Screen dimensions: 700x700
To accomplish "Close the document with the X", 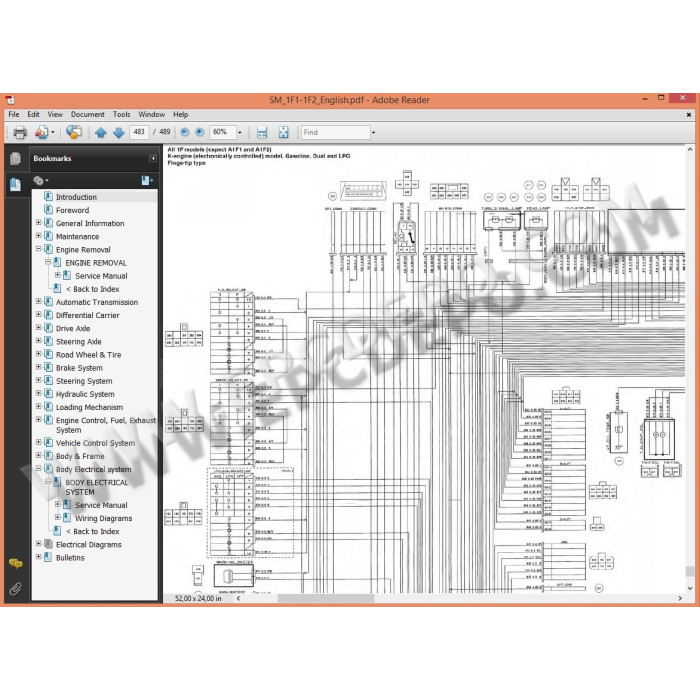I will (x=689, y=115).
